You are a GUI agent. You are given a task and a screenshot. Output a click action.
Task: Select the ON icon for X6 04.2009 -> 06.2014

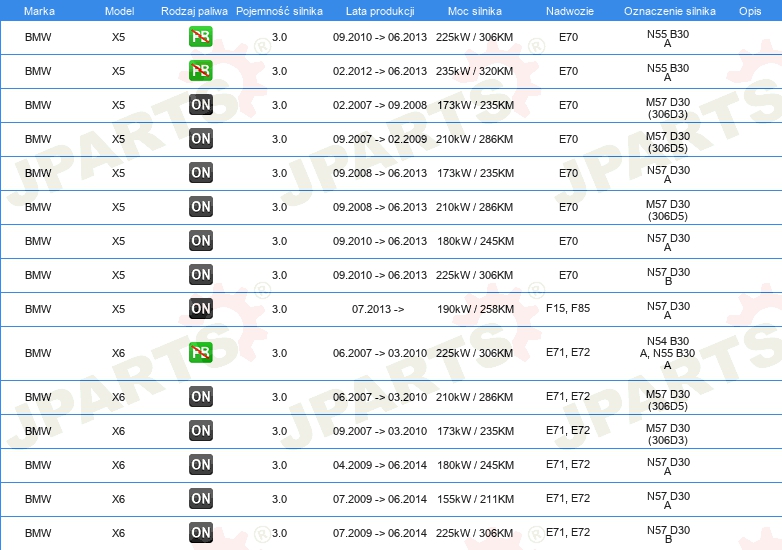200,464
